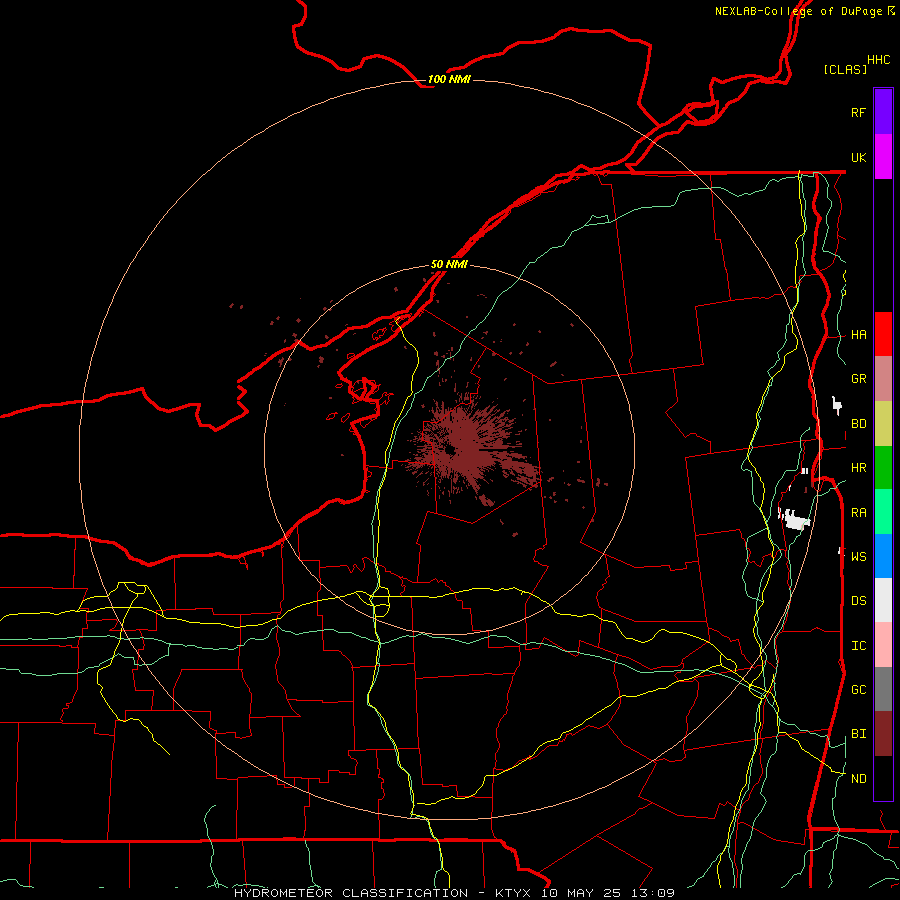Click the IC legend label
The image size is (900, 900).
point(858,646)
